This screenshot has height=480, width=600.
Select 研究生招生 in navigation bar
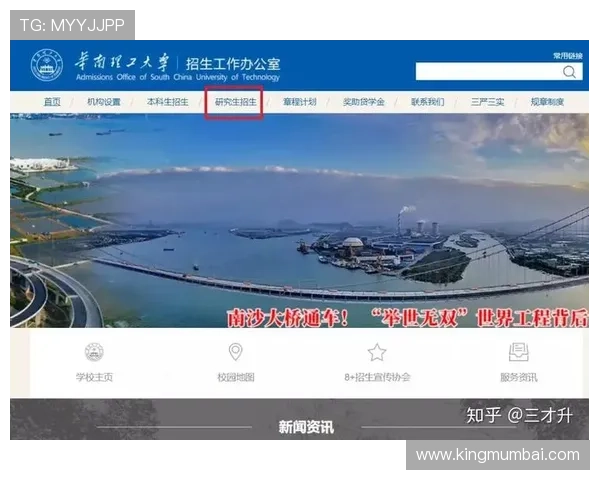click(235, 102)
